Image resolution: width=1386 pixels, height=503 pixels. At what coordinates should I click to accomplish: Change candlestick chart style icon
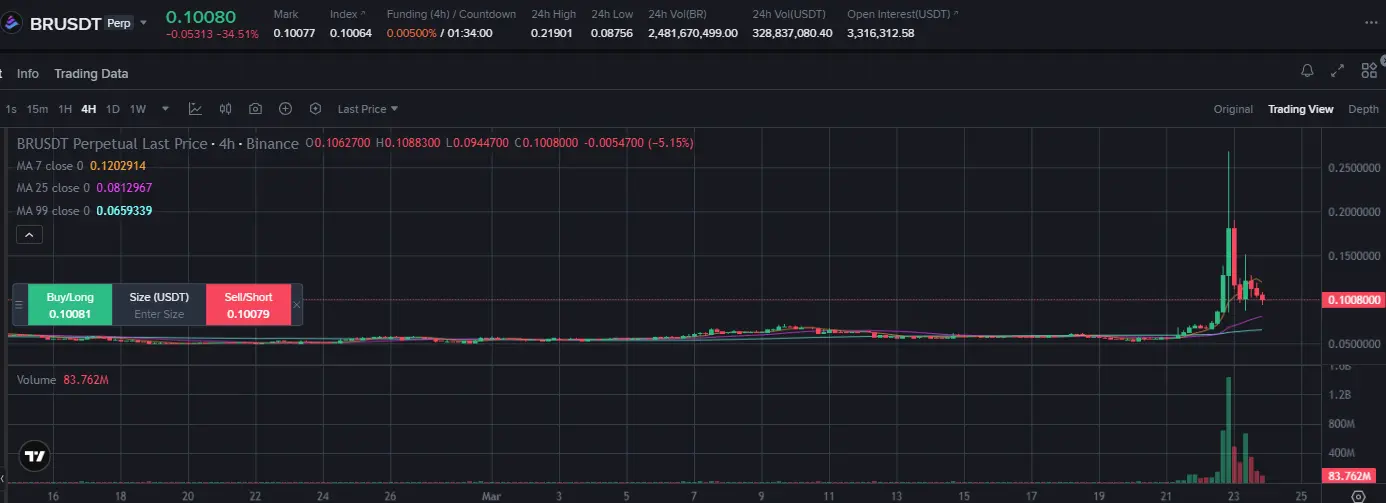point(226,109)
